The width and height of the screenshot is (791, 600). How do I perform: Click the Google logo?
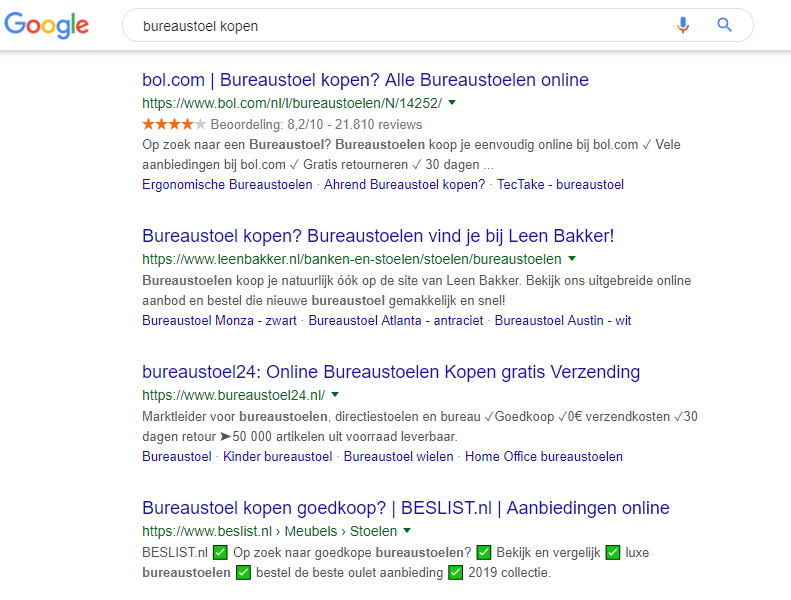pos(46,25)
